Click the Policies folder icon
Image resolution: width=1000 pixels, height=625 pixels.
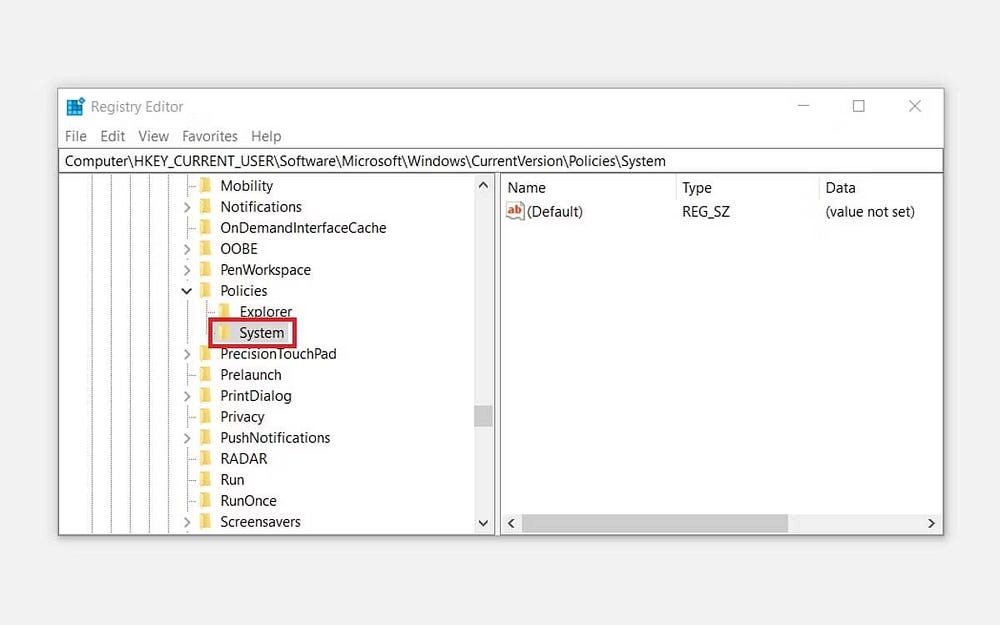pos(207,290)
